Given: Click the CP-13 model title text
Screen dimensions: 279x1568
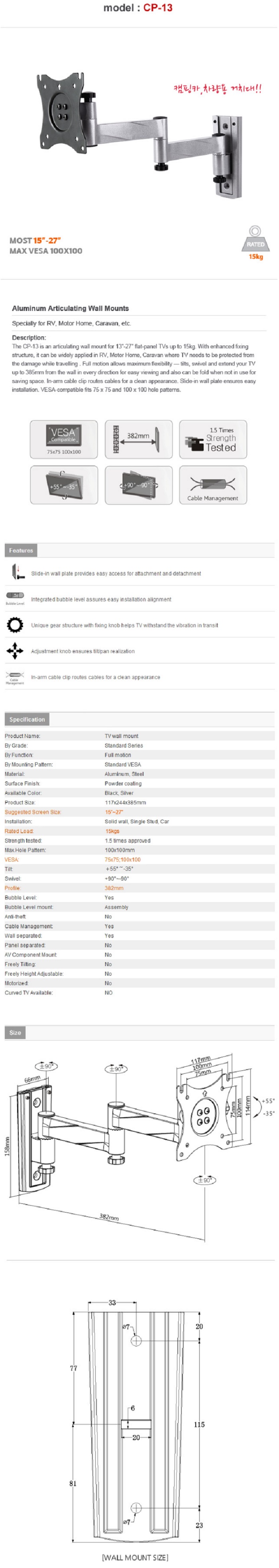Looking at the screenshot, I should 138,8.
